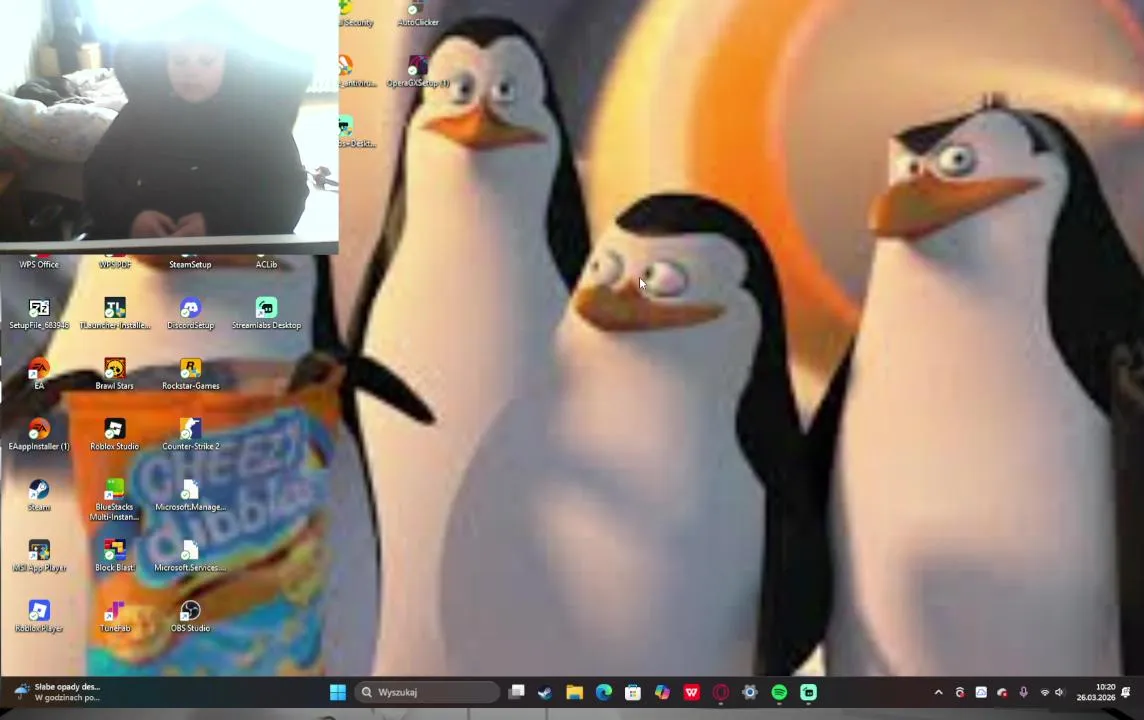
Task: Open the Wi-Fi network tray icon
Action: [x=1045, y=692]
